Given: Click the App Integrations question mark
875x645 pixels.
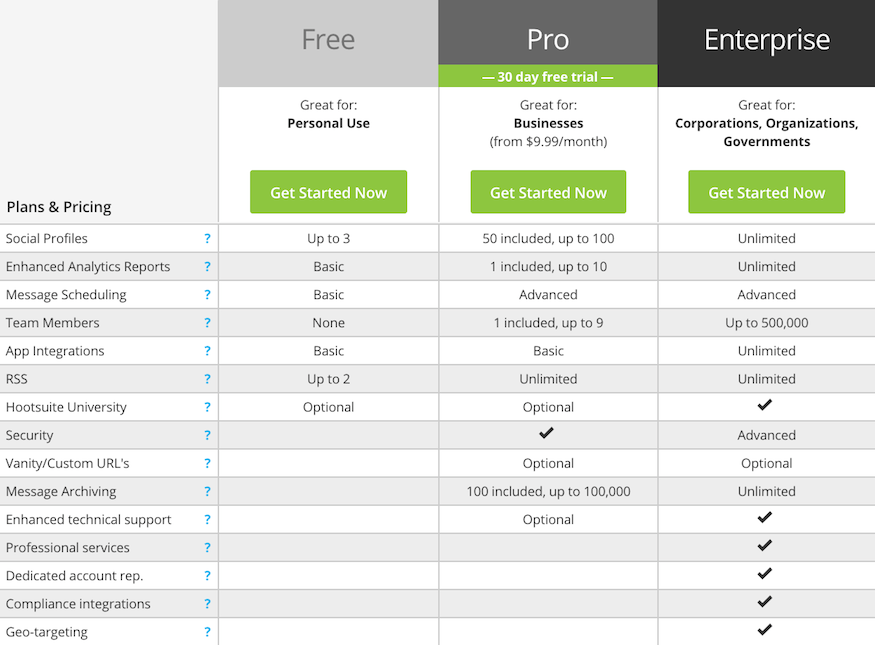Looking at the screenshot, I should pyautogui.click(x=207, y=350).
